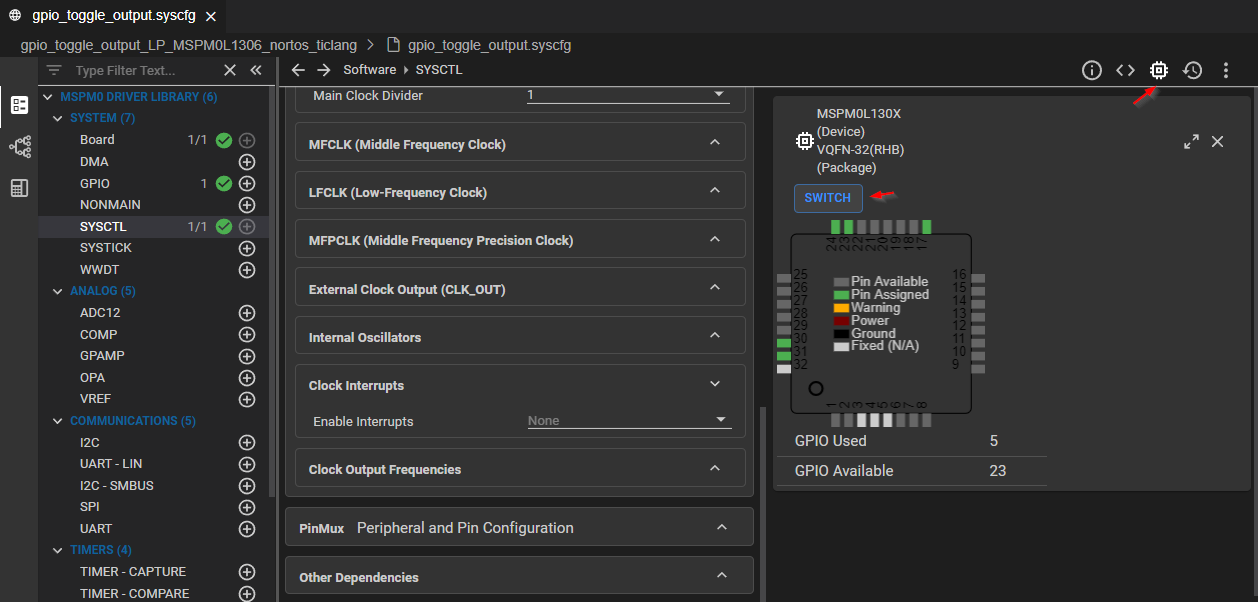
Task: Select the gpio_toggle_output.syscfg tab
Action: (113, 16)
